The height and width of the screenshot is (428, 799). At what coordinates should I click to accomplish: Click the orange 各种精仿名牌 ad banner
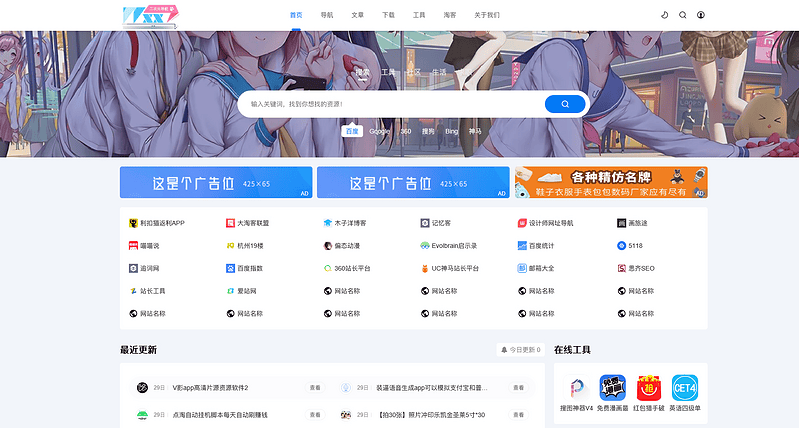click(611, 182)
